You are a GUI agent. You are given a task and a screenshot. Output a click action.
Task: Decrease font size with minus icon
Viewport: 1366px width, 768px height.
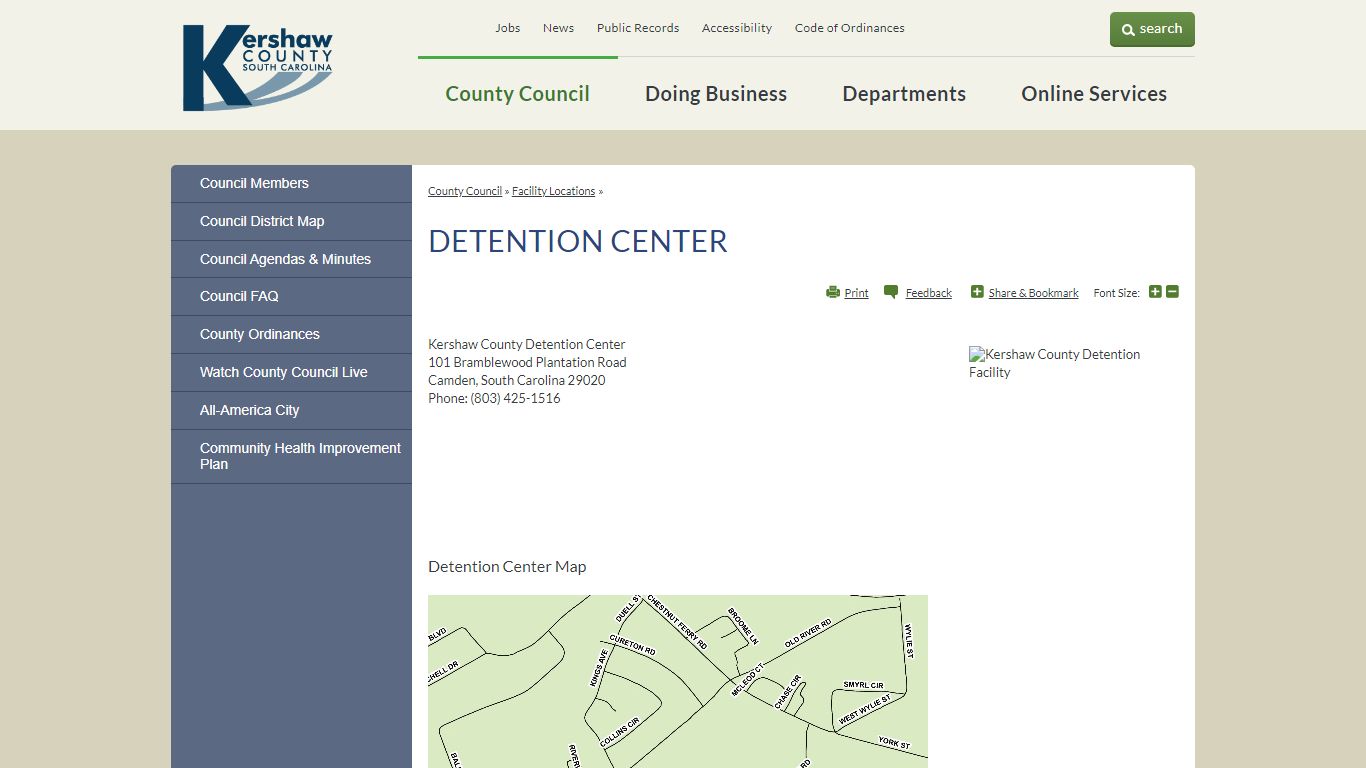tap(1172, 292)
